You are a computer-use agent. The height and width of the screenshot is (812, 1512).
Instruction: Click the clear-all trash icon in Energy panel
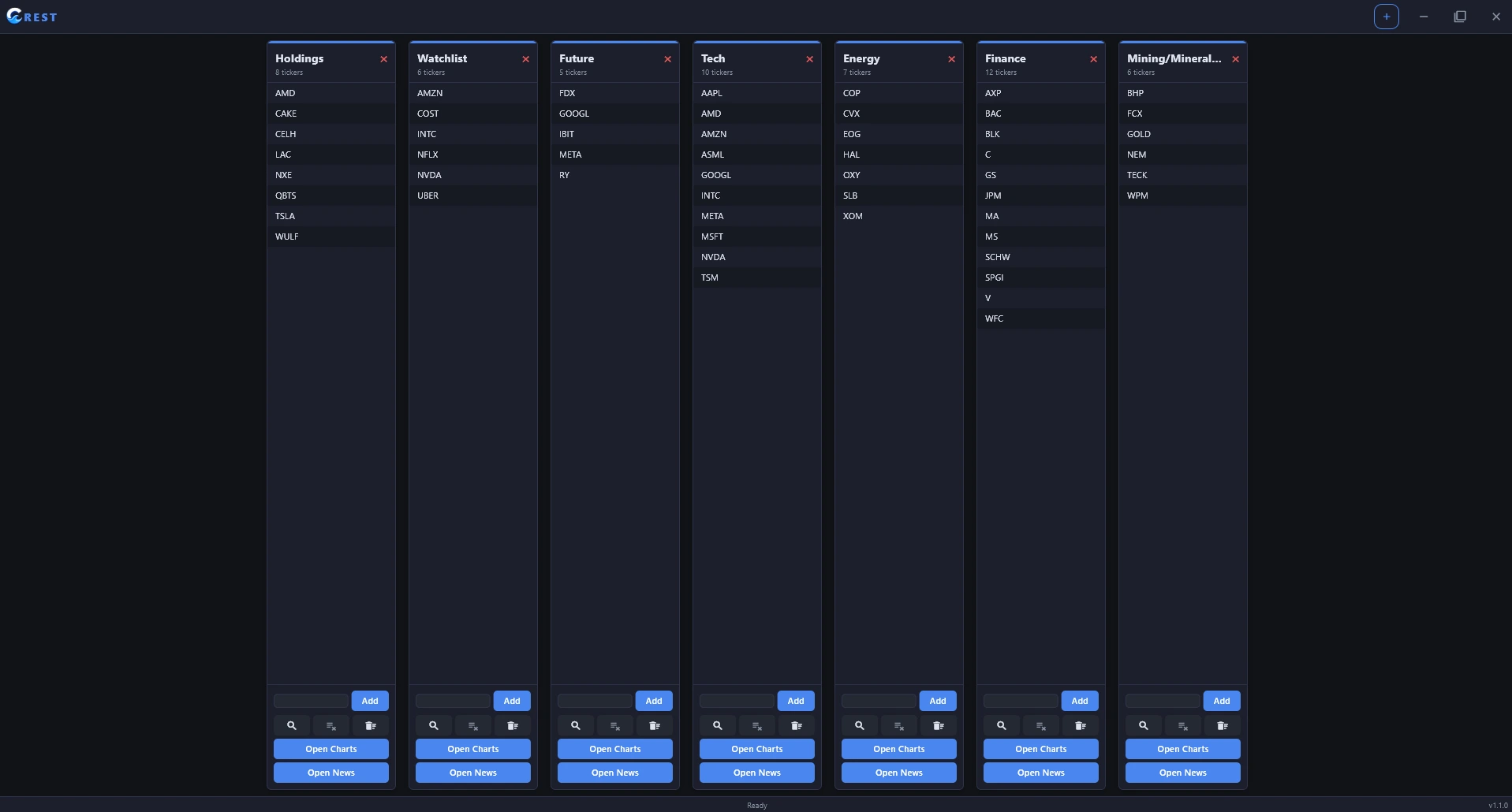939,725
